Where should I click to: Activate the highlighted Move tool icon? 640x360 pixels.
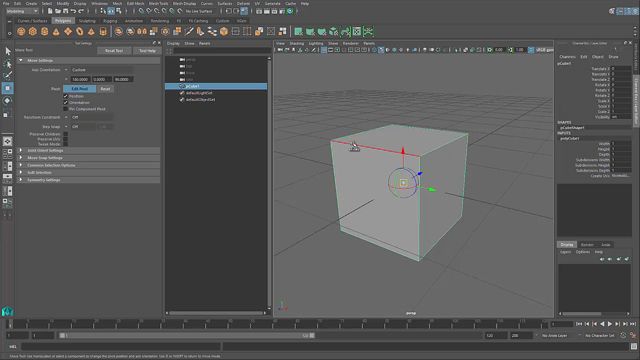(8, 88)
